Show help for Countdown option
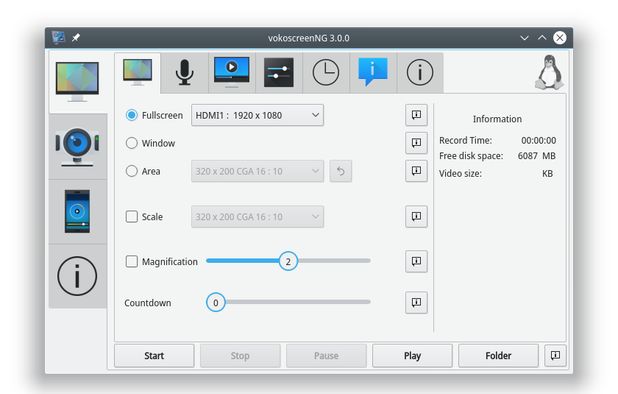Image resolution: width=618 pixels, height=394 pixels. tap(416, 303)
